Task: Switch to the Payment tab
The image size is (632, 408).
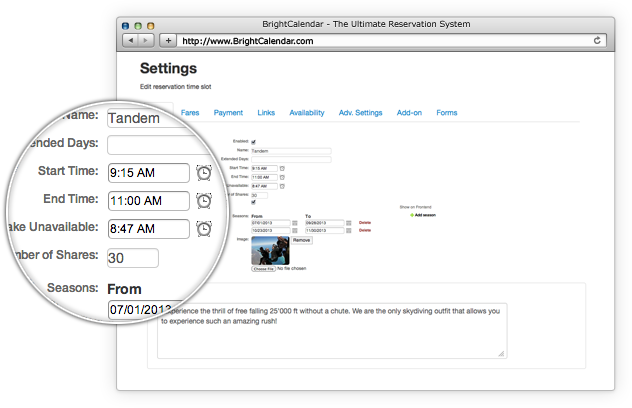Action: point(228,113)
